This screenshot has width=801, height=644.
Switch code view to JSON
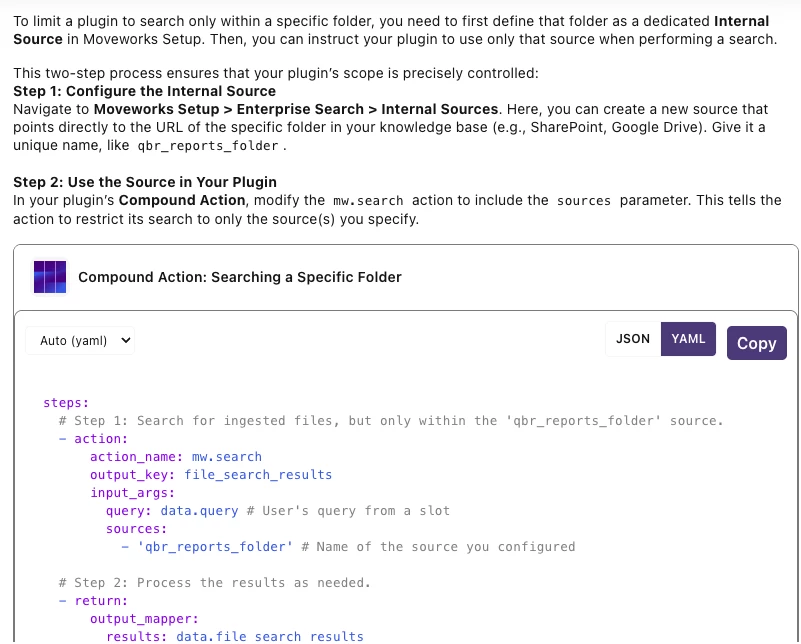click(633, 339)
